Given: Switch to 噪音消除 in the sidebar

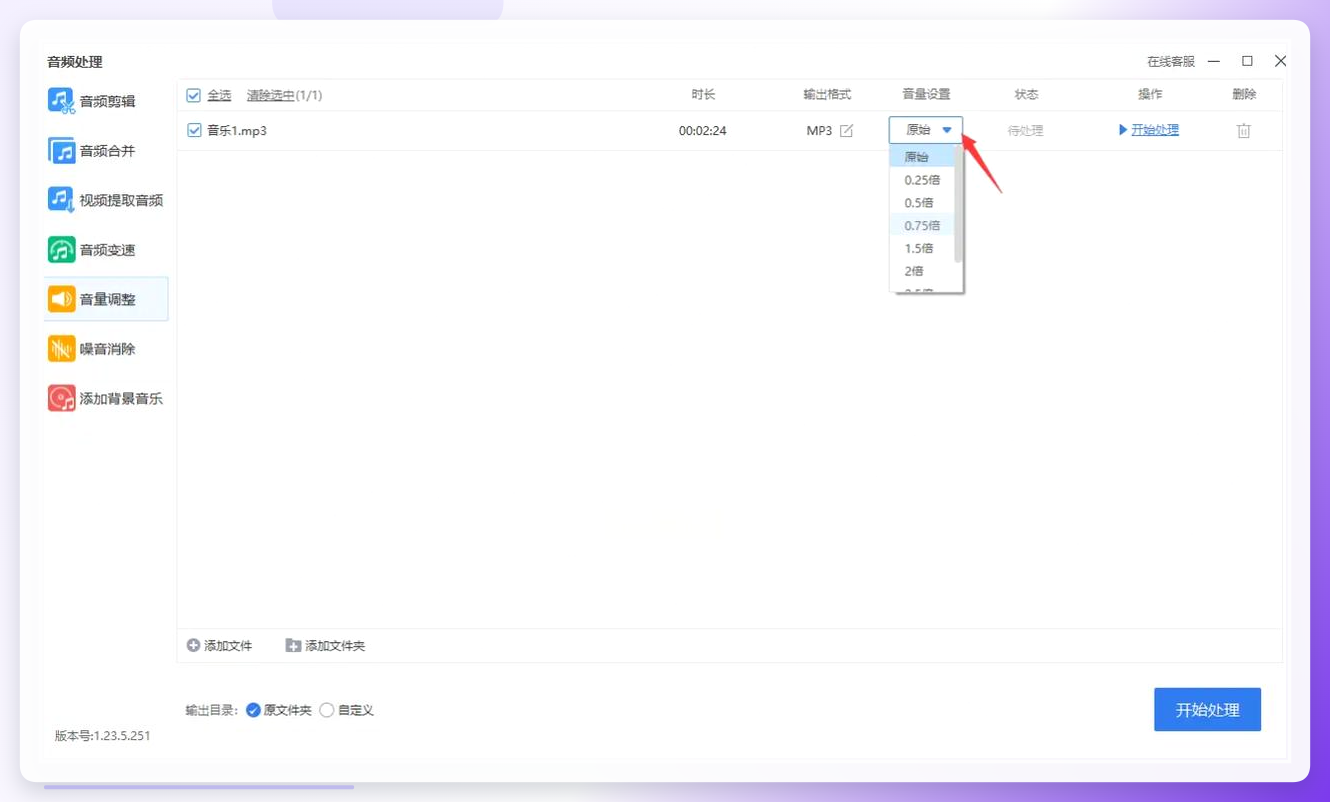Looking at the screenshot, I should pos(108,349).
